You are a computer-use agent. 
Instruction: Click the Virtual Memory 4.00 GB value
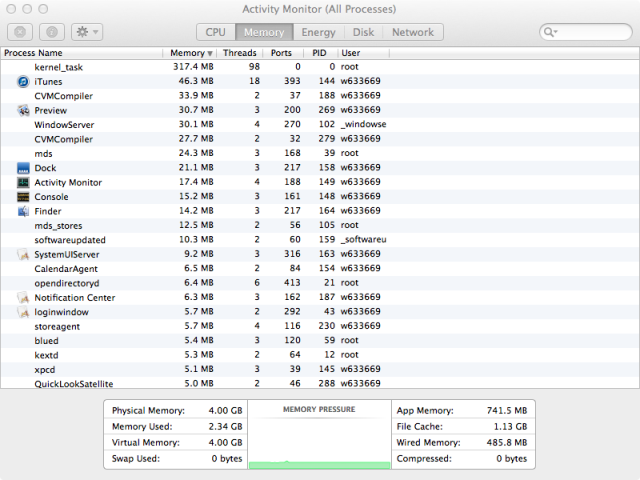point(225,442)
